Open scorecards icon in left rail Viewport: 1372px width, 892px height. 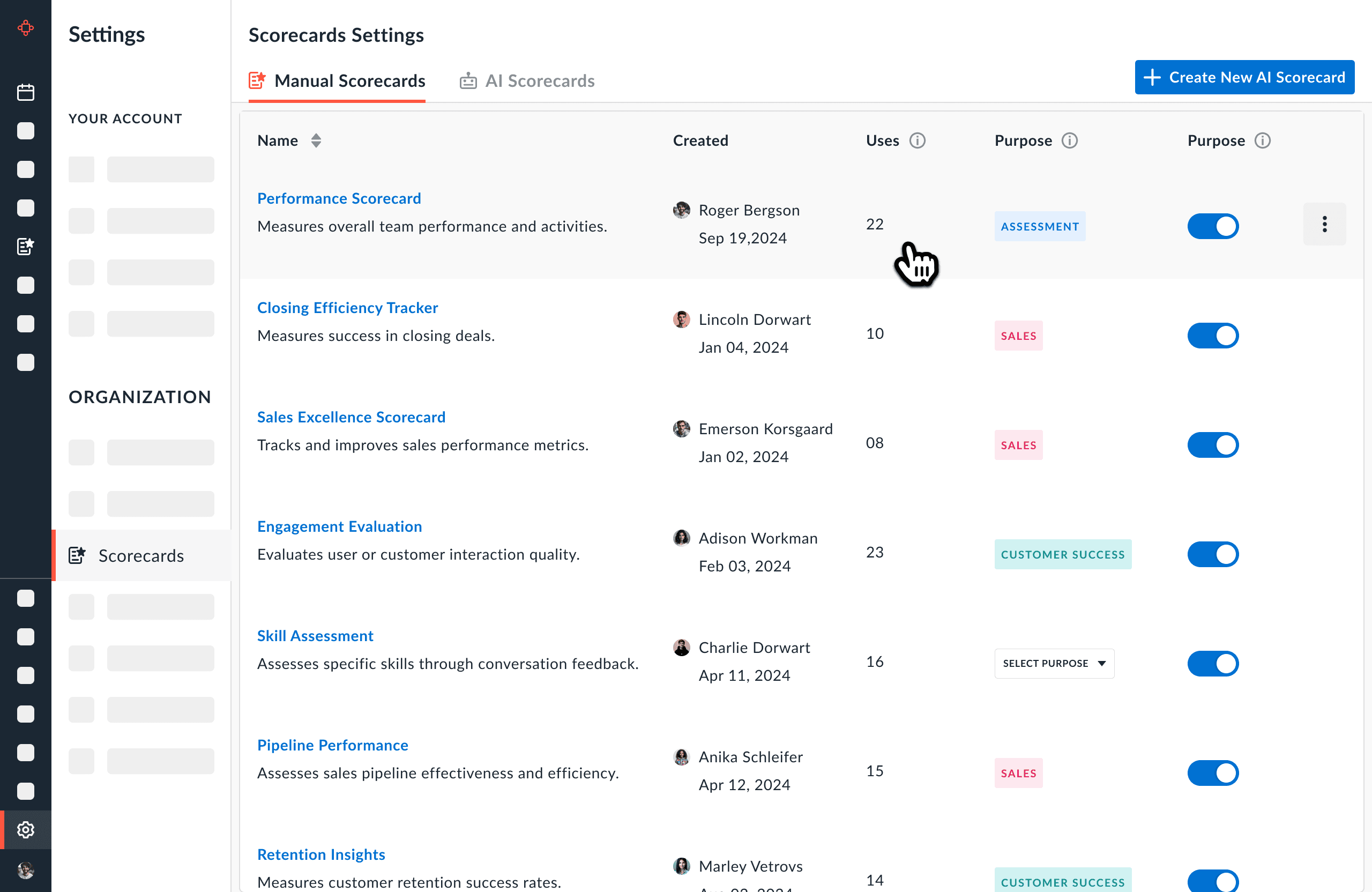[25, 246]
